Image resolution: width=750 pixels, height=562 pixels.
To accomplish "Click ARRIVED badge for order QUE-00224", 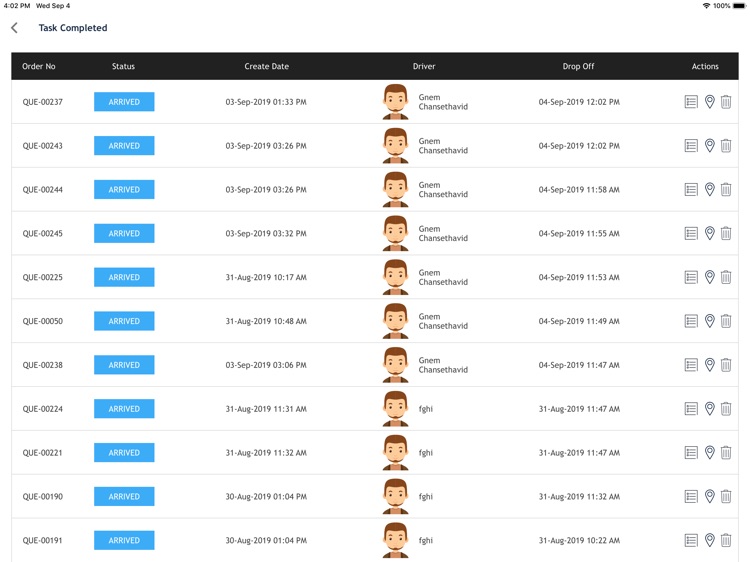I will coord(124,409).
